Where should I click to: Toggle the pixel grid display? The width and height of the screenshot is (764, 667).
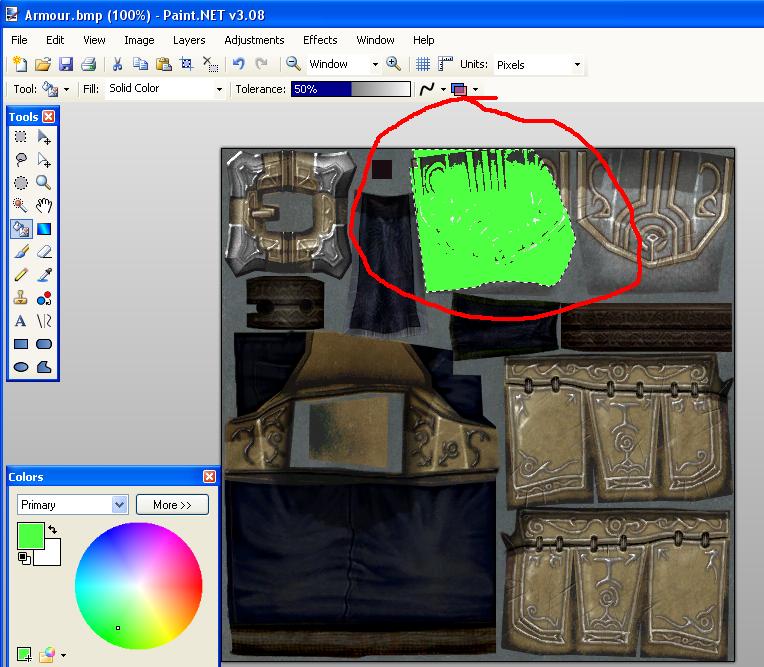tap(423, 64)
